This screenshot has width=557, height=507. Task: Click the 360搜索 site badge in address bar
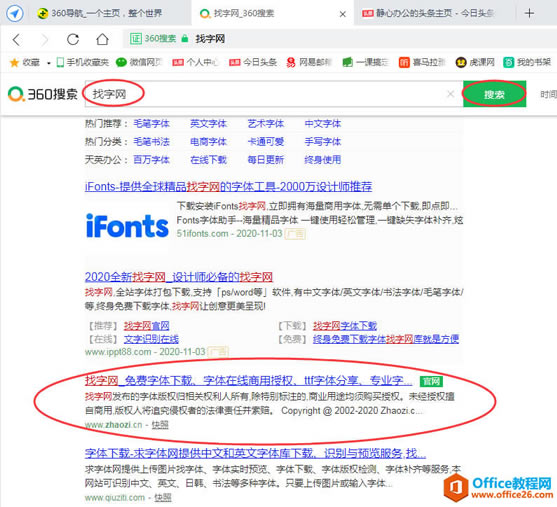pyautogui.click(x=153, y=39)
